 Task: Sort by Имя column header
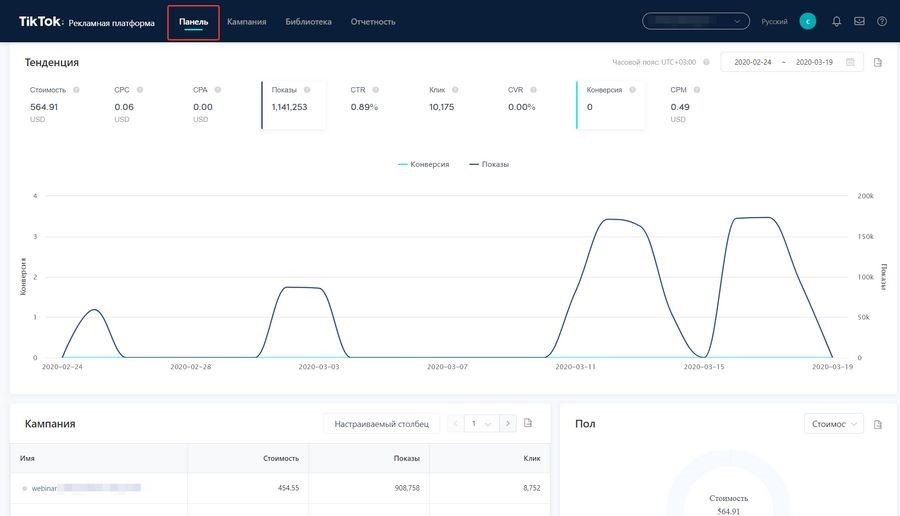pyautogui.click(x=27, y=458)
